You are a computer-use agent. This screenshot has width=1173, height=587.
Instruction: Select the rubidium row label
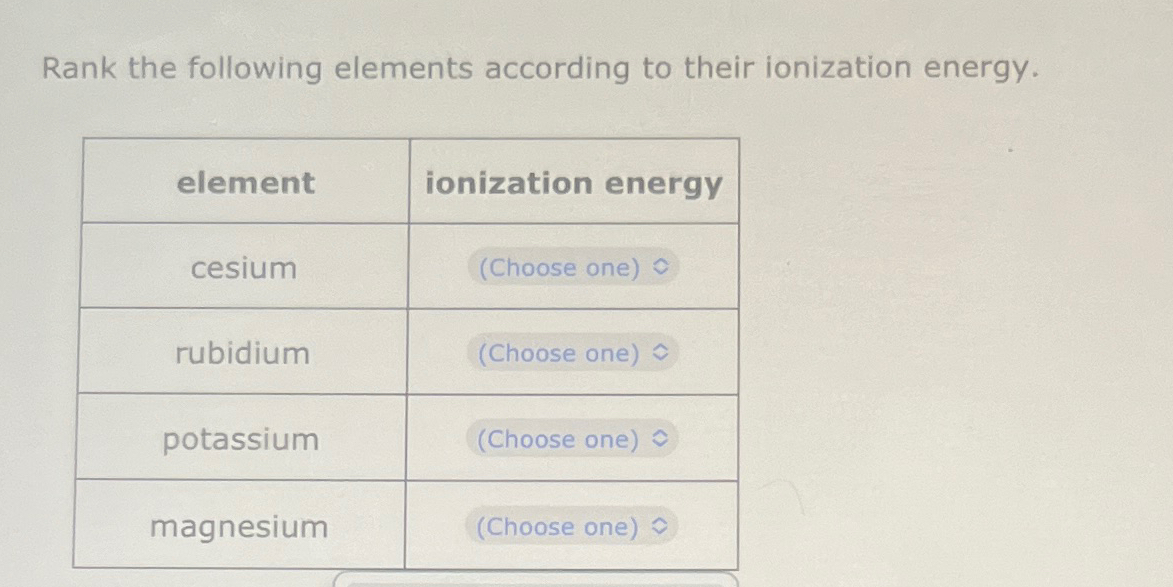coord(243,353)
